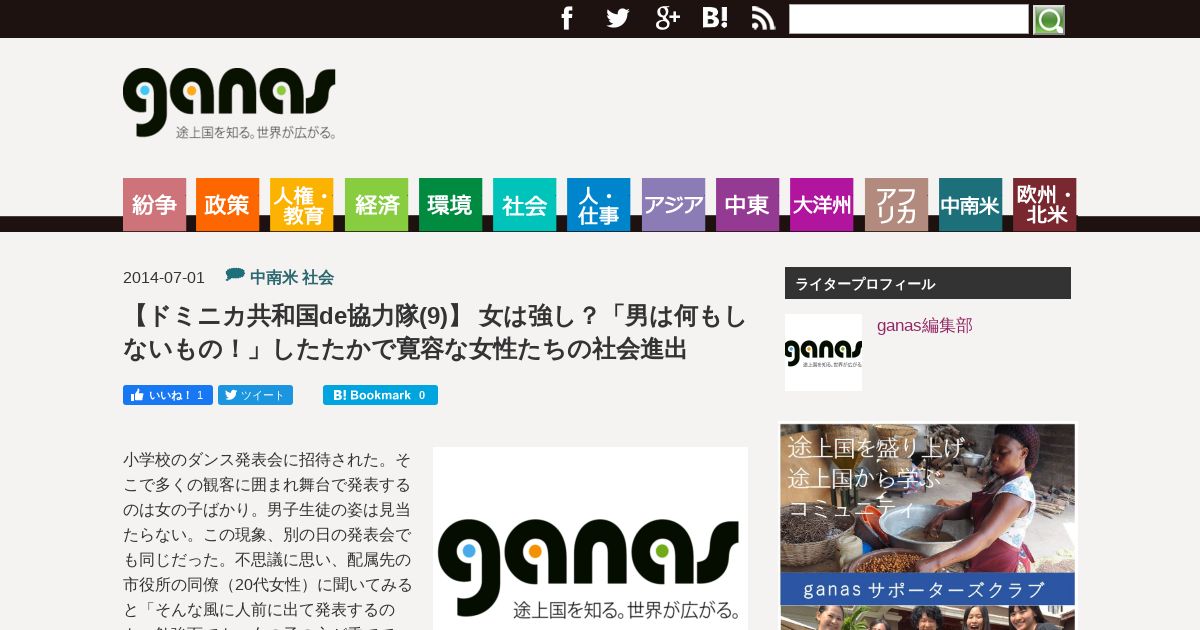Click the ライタープロフィール section header
This screenshot has width=1200, height=630.
click(928, 283)
